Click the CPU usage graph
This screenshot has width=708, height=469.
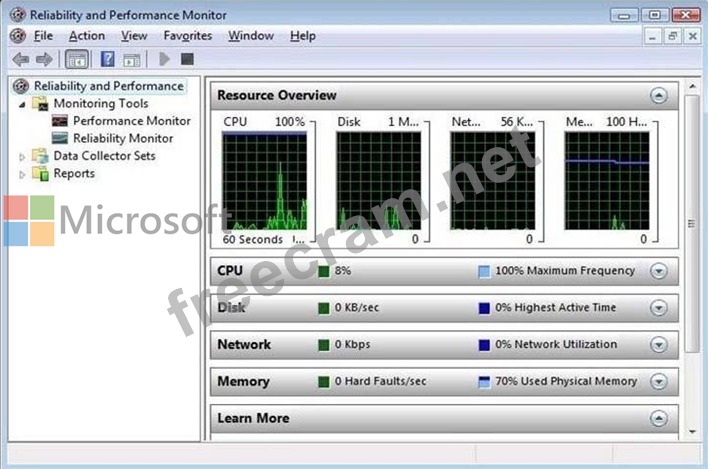(x=265, y=181)
